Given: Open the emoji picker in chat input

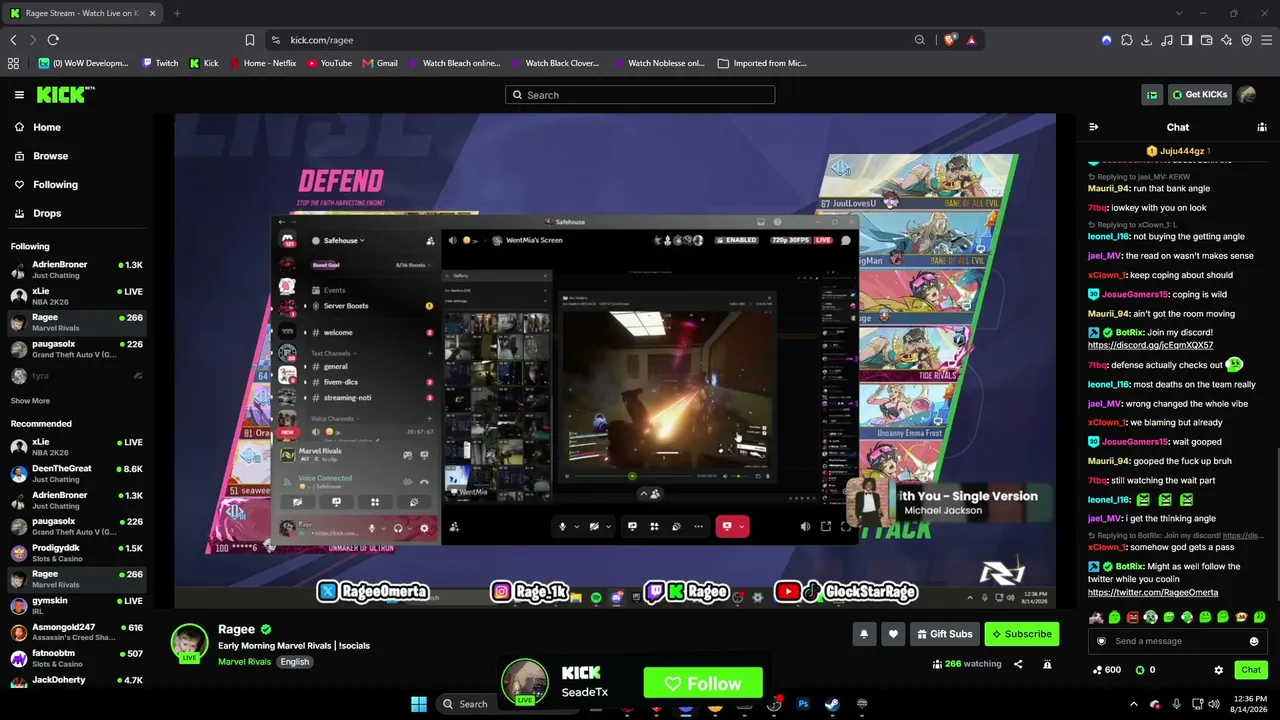Looking at the screenshot, I should (x=1254, y=641).
